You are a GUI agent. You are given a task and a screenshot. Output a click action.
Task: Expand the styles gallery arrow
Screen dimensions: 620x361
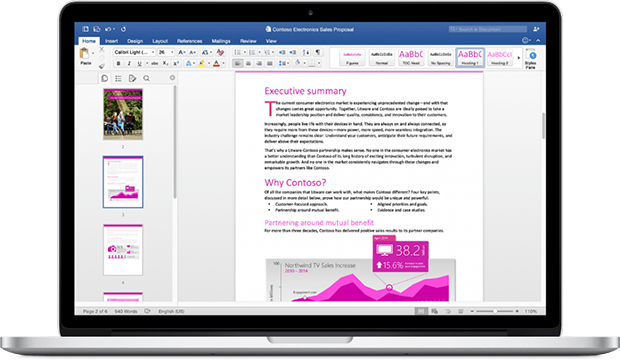point(519,58)
